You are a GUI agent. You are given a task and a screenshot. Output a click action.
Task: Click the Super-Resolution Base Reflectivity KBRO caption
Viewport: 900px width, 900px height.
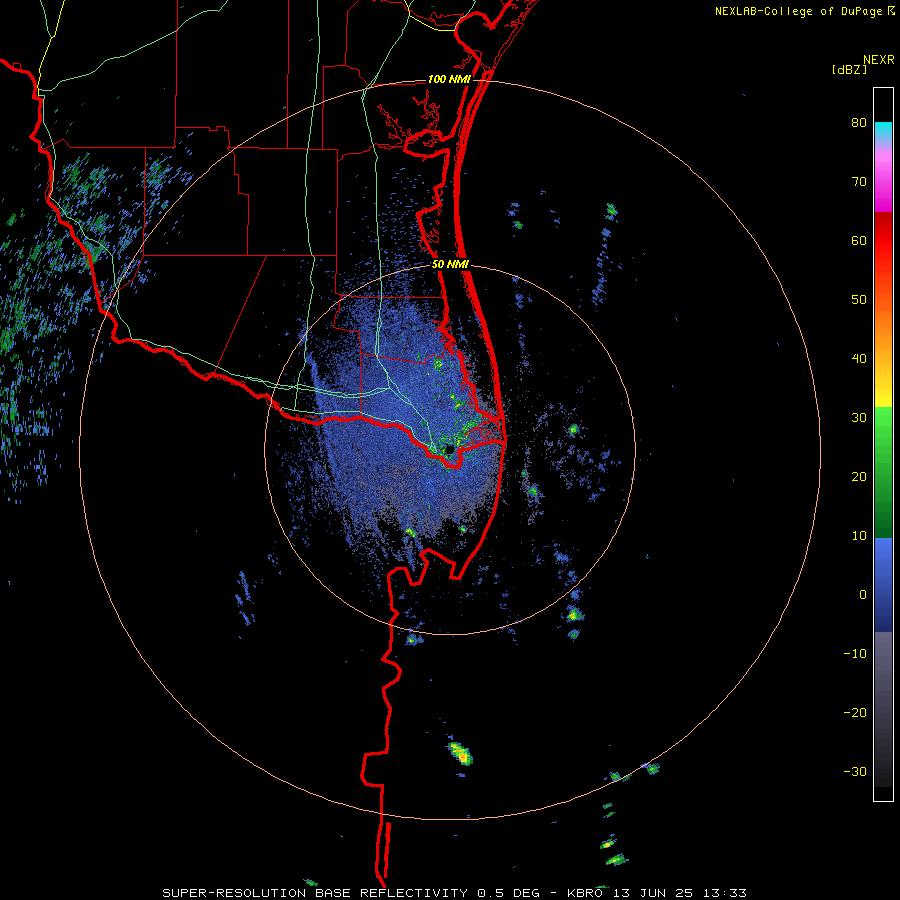[454, 893]
